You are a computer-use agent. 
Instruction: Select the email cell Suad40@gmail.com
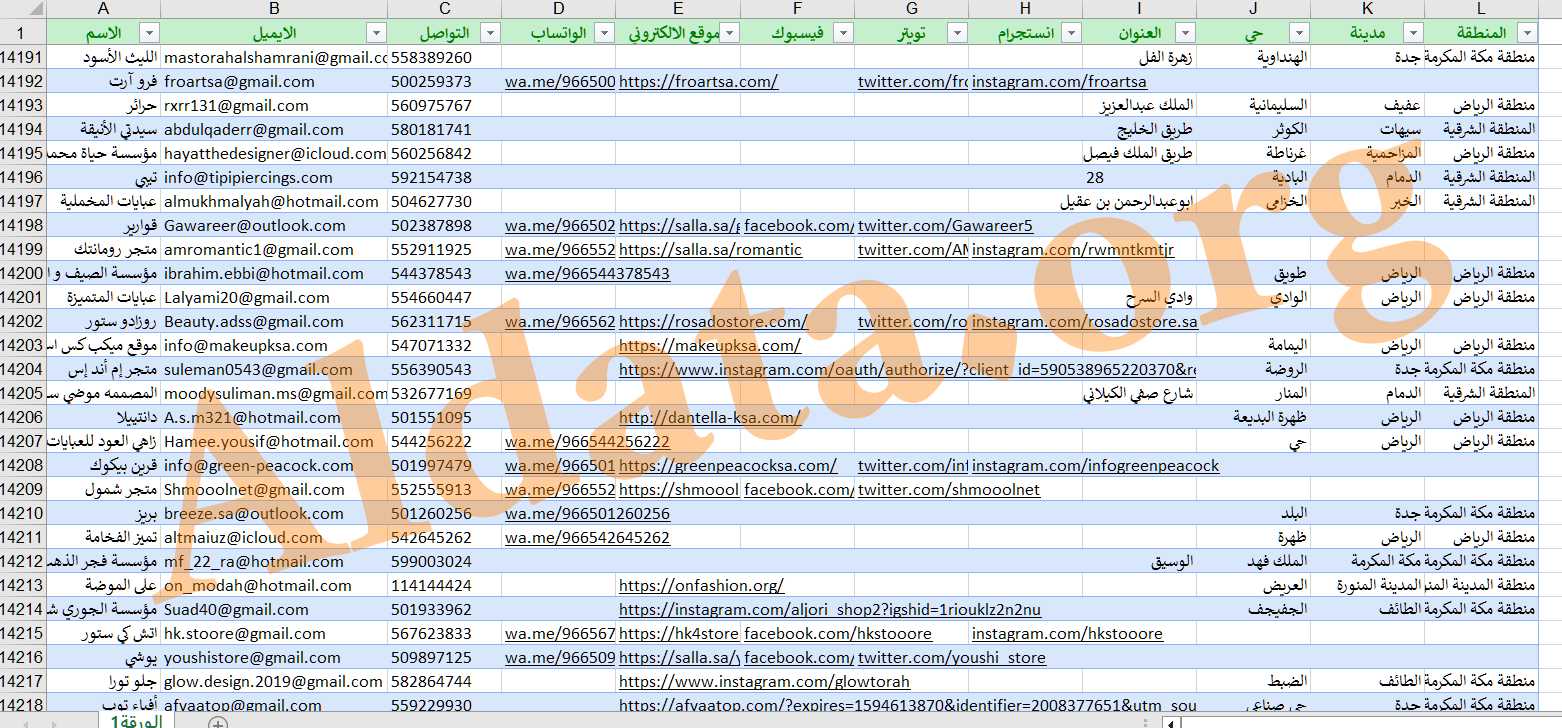275,609
